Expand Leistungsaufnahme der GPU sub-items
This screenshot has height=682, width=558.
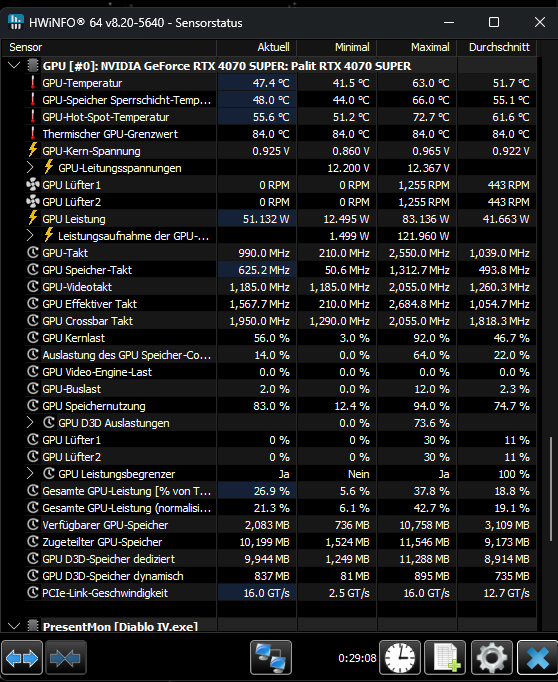click(x=30, y=235)
